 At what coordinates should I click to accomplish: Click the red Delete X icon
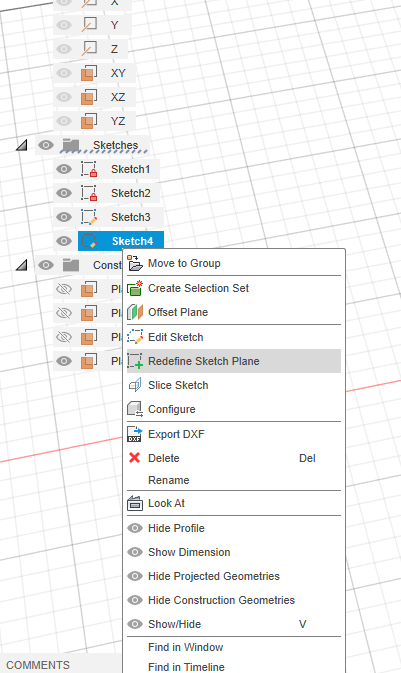(x=134, y=458)
